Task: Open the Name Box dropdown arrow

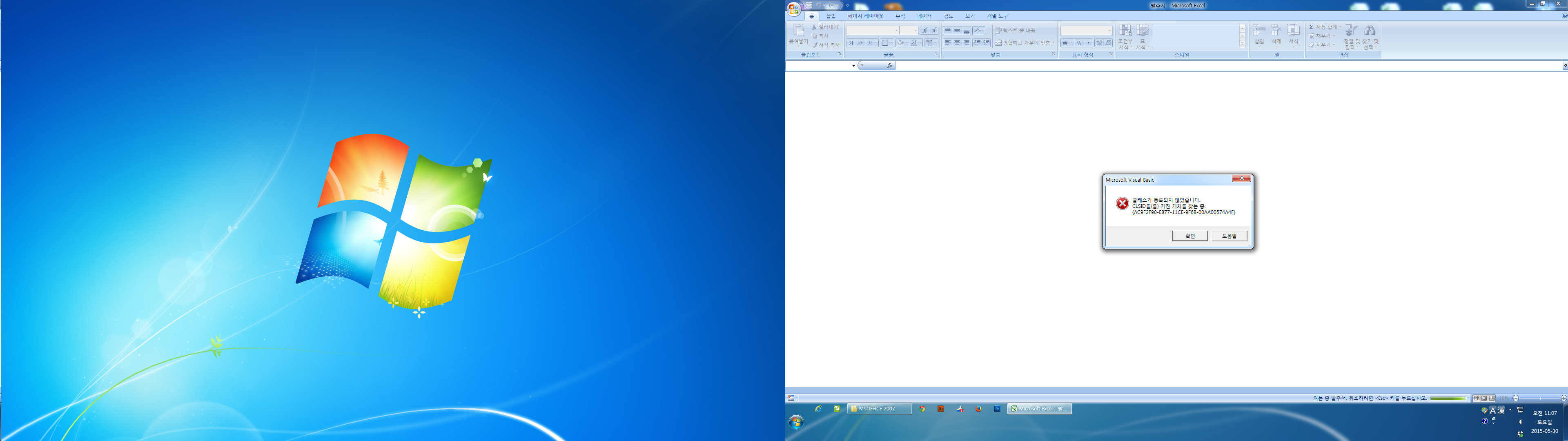Action: [x=853, y=65]
